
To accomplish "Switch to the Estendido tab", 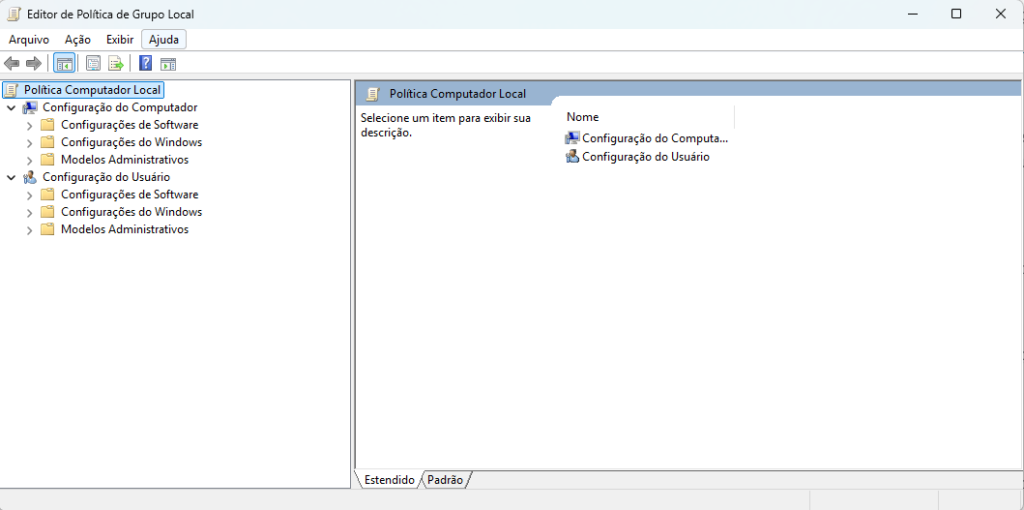I will pyautogui.click(x=389, y=480).
